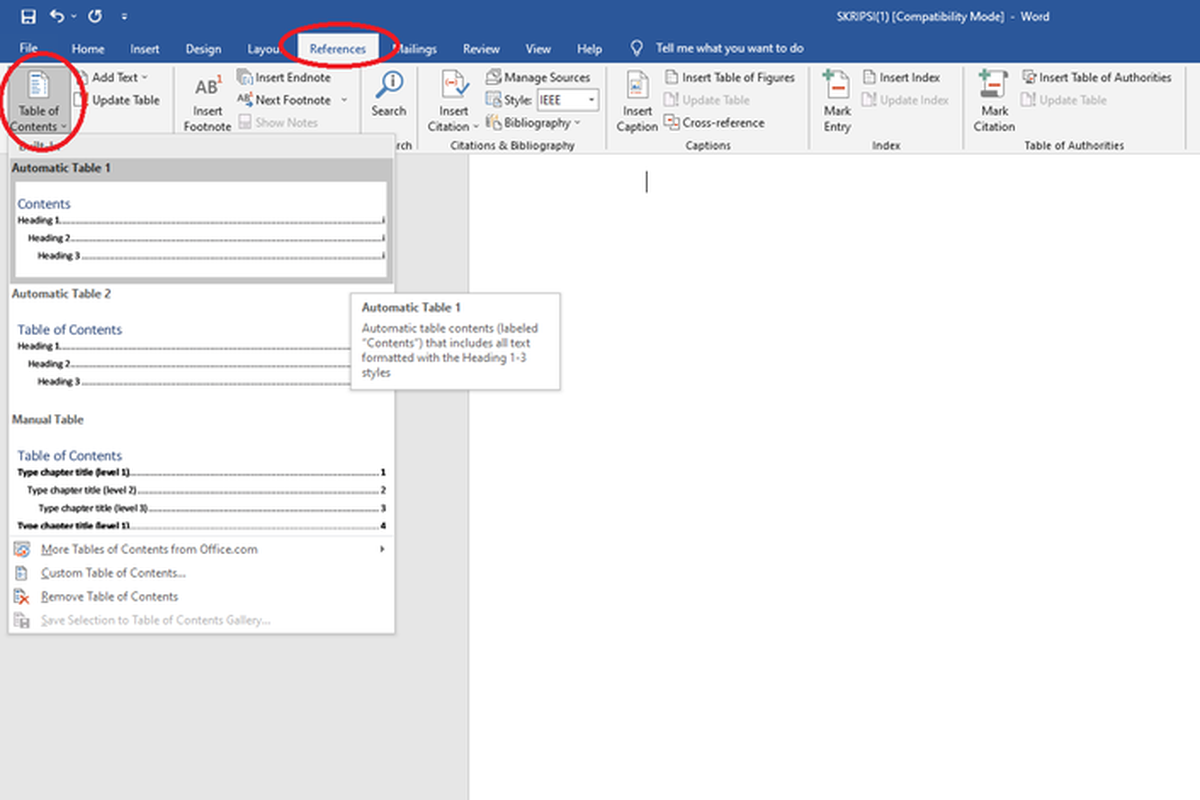The width and height of the screenshot is (1200, 800).
Task: Click Add Text in ribbon
Action: click(x=112, y=77)
